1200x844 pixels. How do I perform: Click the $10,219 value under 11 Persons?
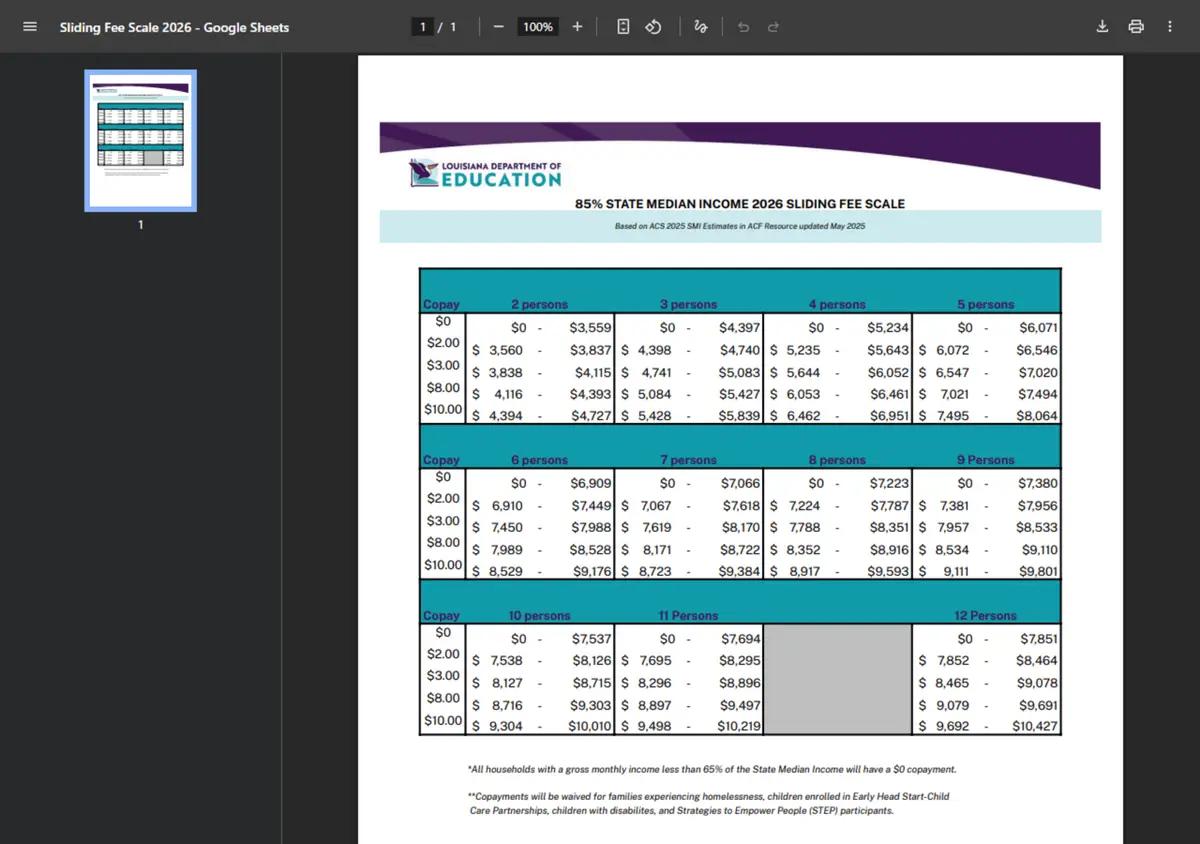[x=739, y=727]
